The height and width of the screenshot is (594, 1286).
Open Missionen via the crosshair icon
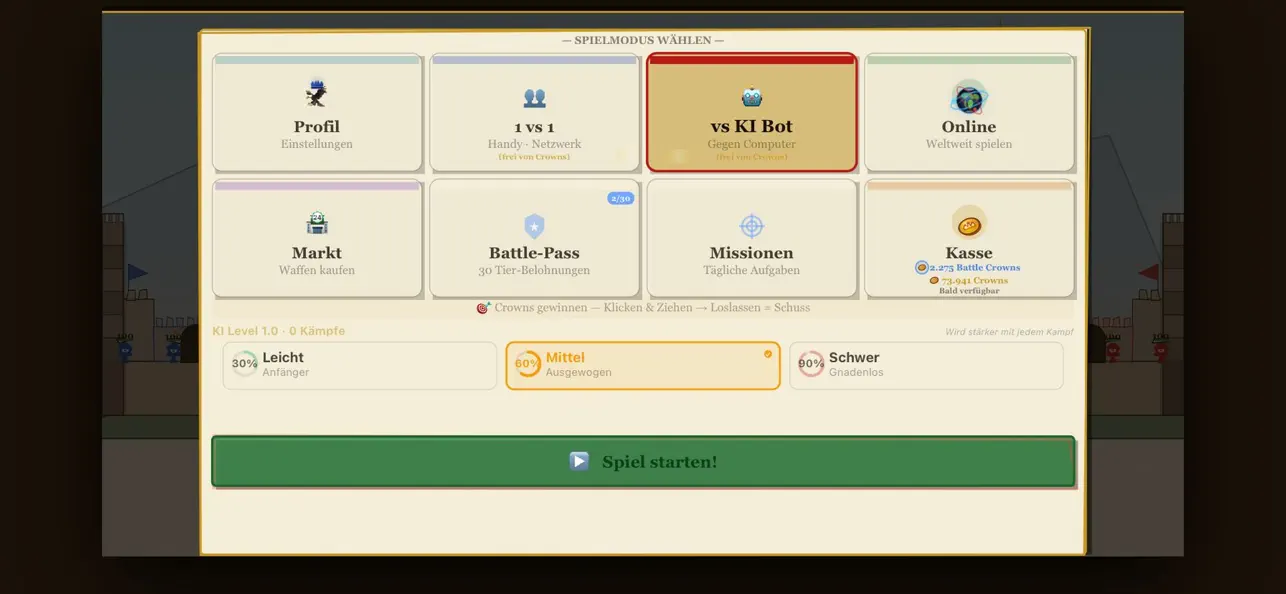point(752,225)
